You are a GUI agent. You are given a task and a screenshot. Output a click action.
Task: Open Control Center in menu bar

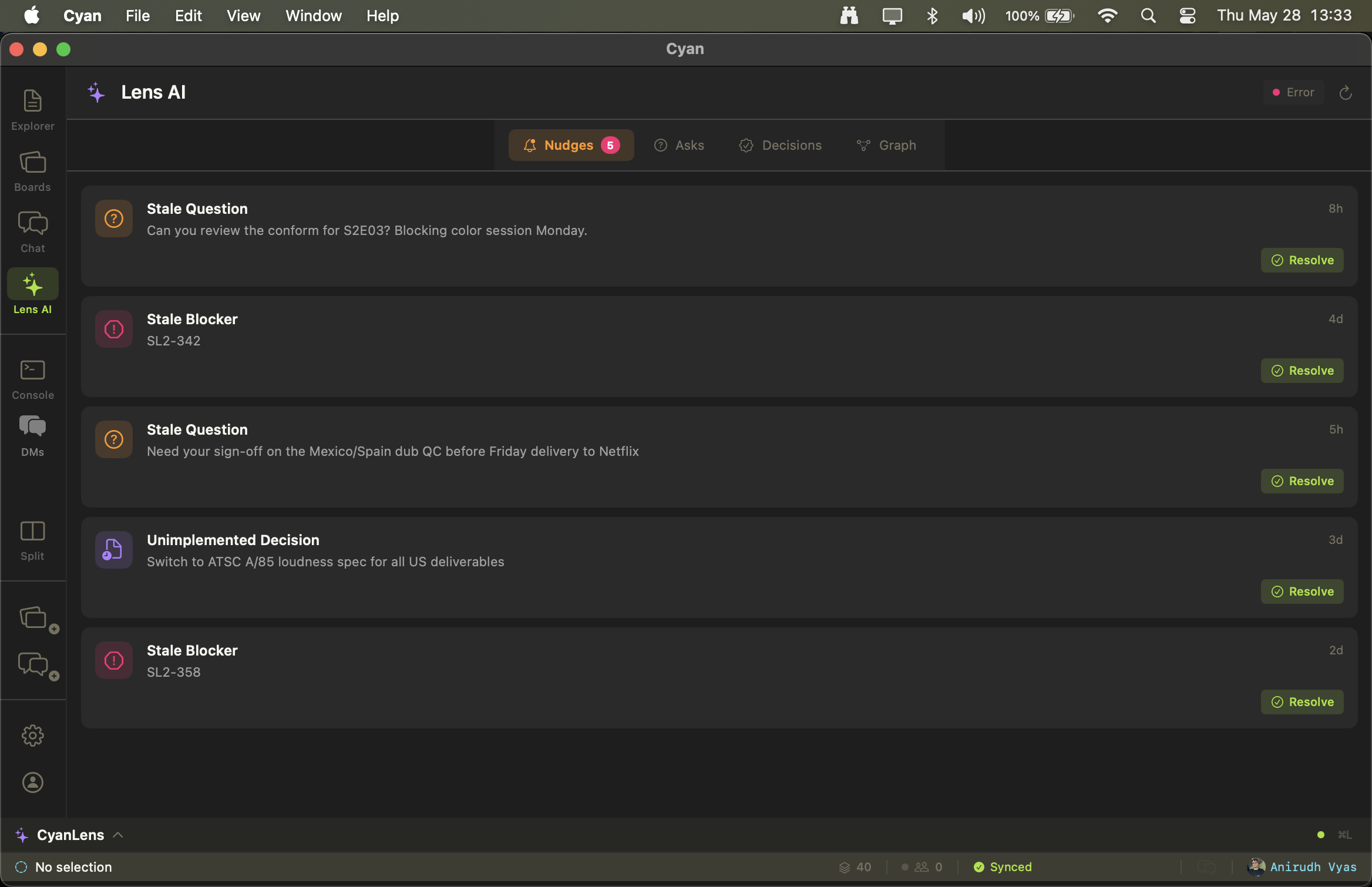[1188, 16]
